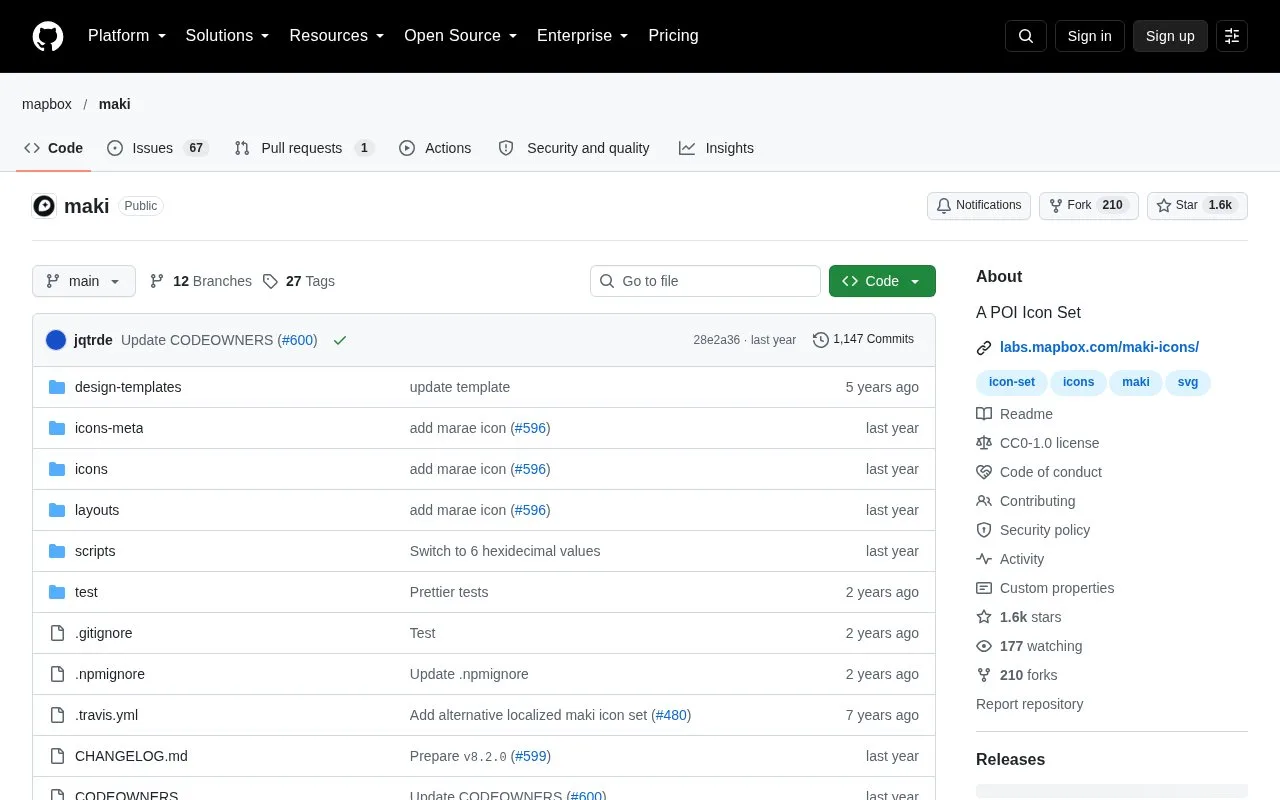Click the scripts folder icon

57,551
